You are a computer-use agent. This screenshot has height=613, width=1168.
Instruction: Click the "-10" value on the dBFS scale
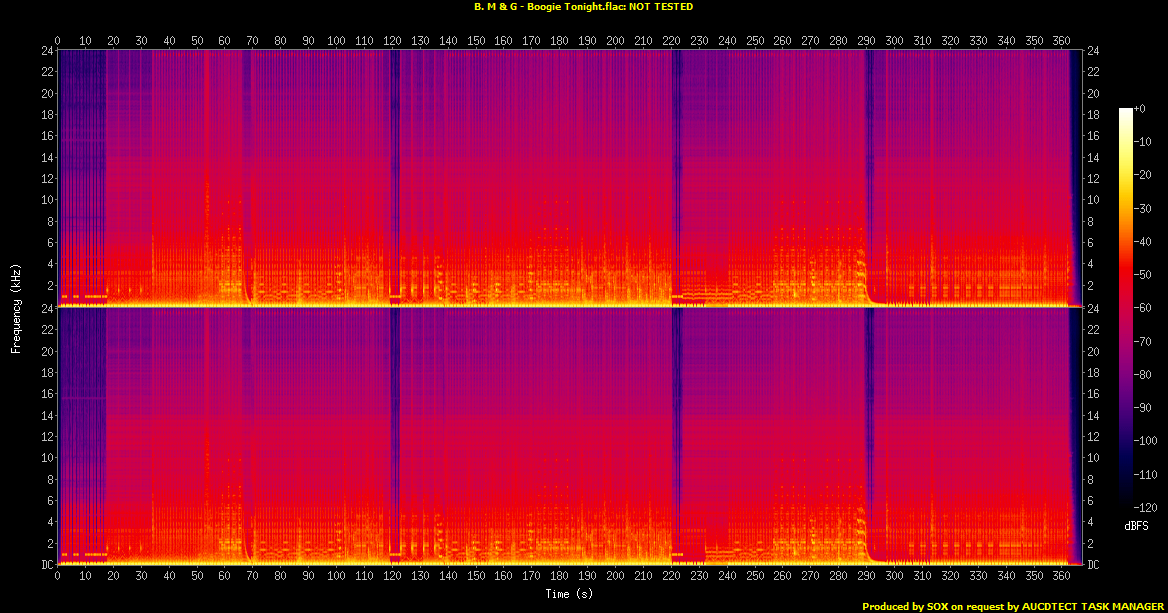point(1143,142)
